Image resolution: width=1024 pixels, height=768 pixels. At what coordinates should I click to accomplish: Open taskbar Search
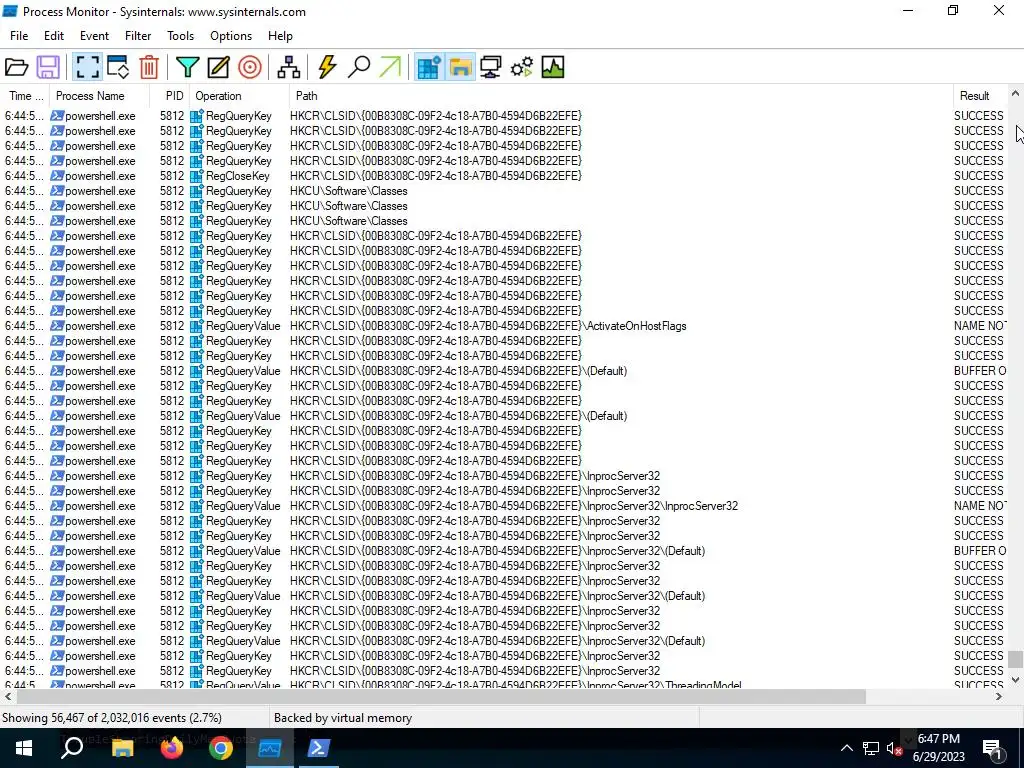coord(72,748)
